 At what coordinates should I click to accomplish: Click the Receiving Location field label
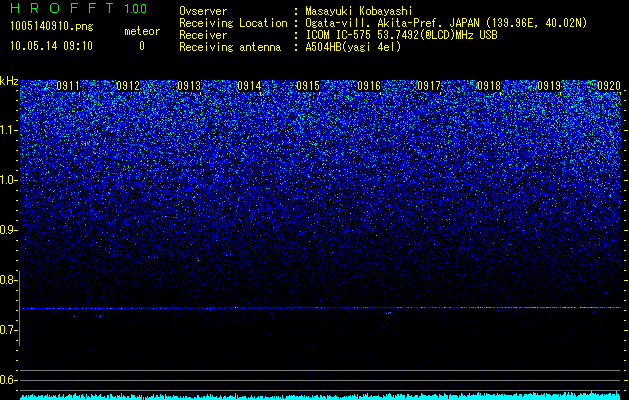tap(233, 23)
